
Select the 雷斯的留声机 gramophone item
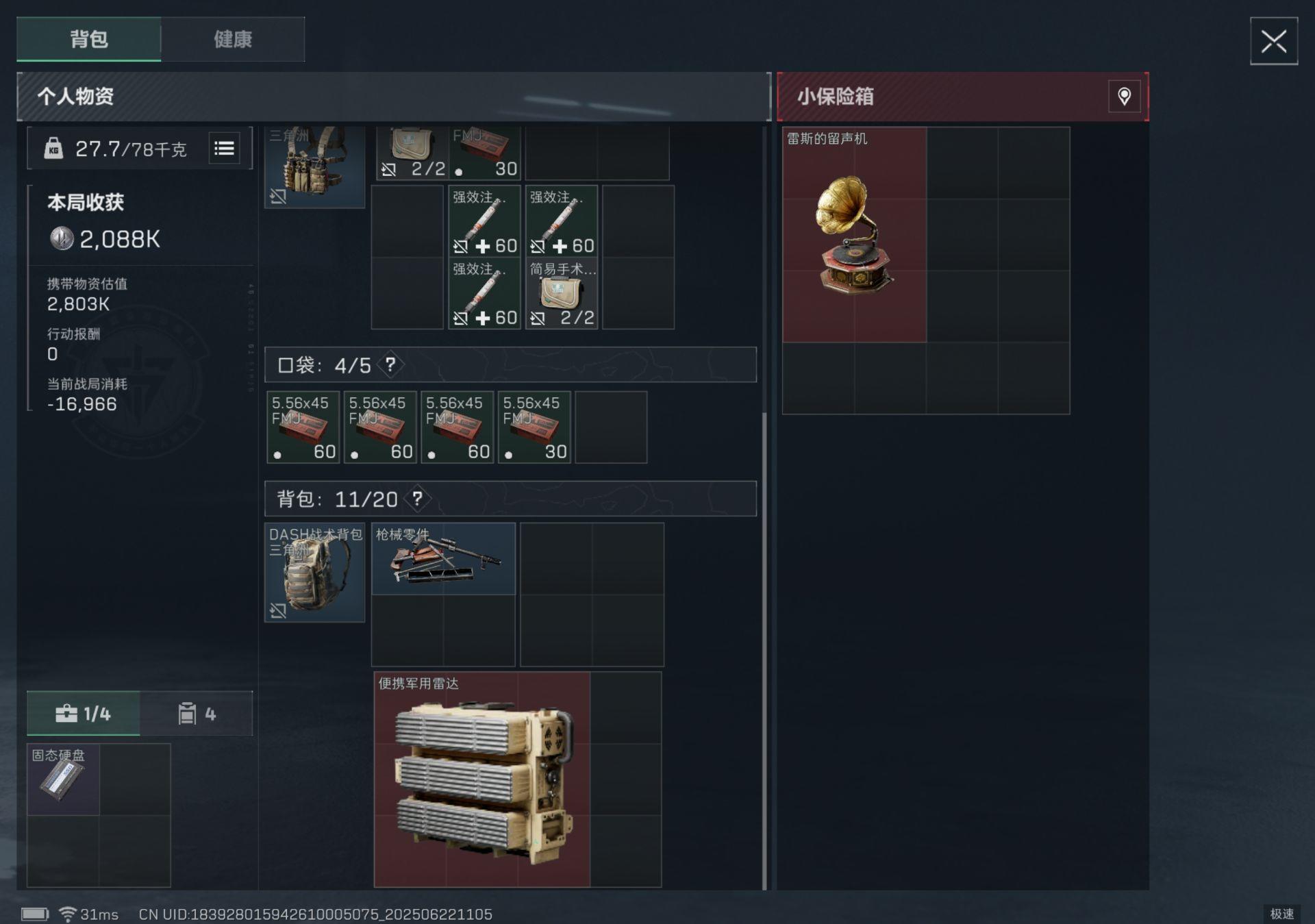pos(854,234)
